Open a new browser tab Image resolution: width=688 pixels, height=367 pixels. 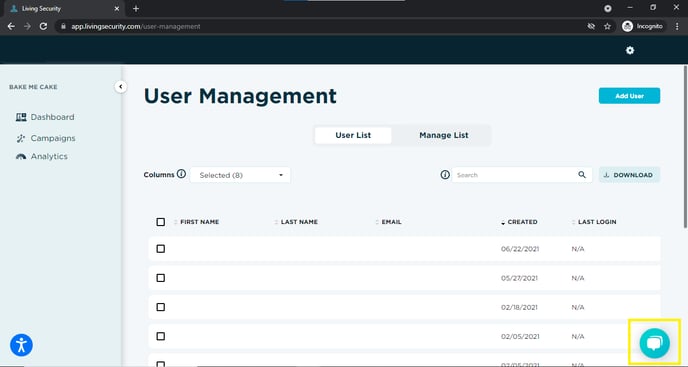point(136,8)
